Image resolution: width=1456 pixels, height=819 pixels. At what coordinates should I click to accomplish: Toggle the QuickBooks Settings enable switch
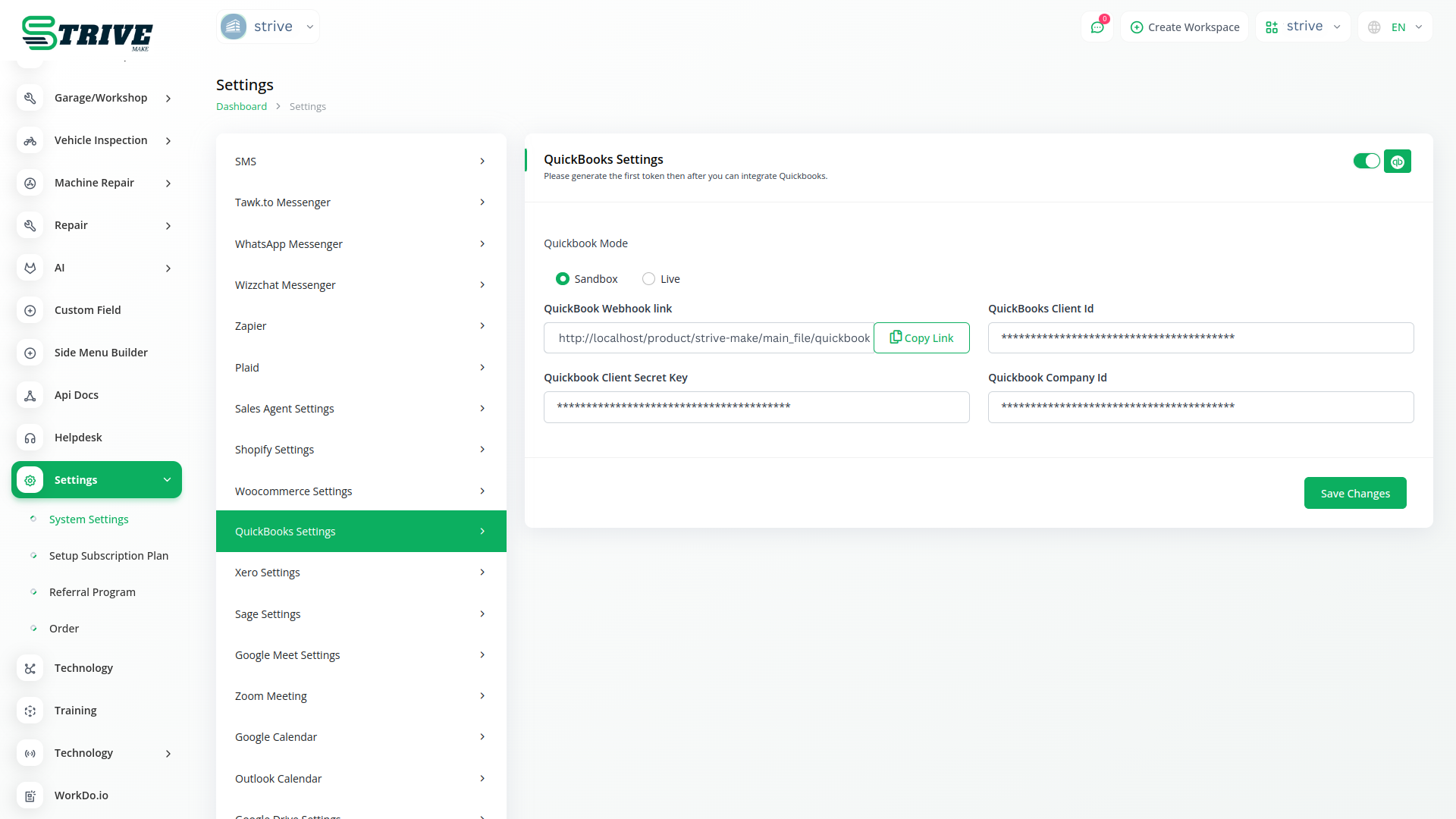[x=1367, y=161]
